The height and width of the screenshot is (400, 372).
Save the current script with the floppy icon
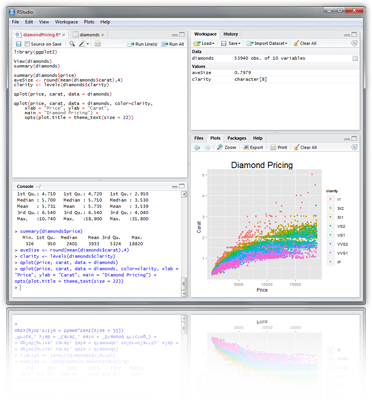19,44
